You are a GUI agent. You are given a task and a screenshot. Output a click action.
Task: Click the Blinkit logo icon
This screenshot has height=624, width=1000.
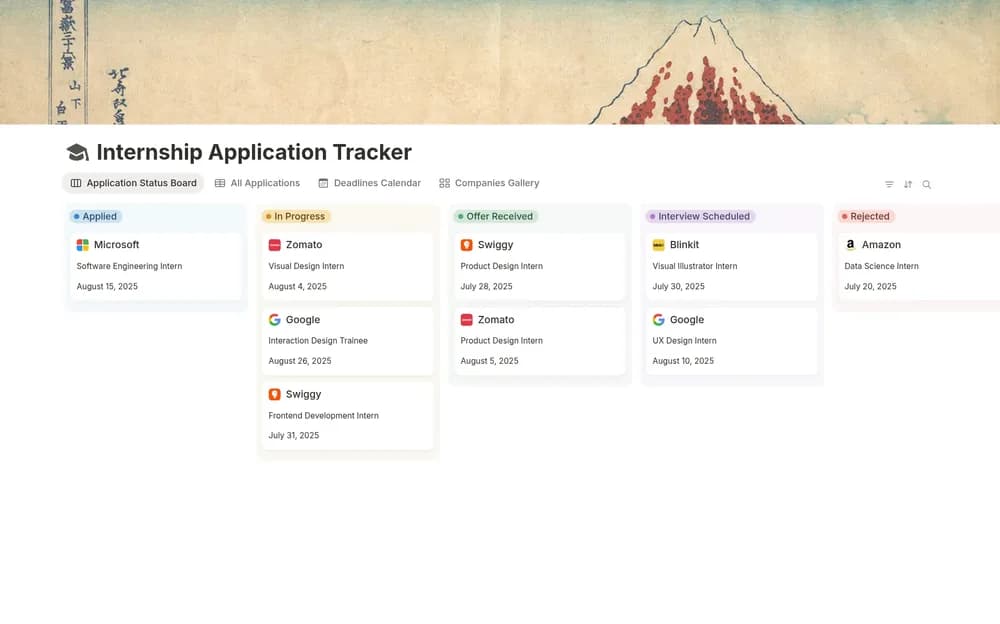[658, 245]
